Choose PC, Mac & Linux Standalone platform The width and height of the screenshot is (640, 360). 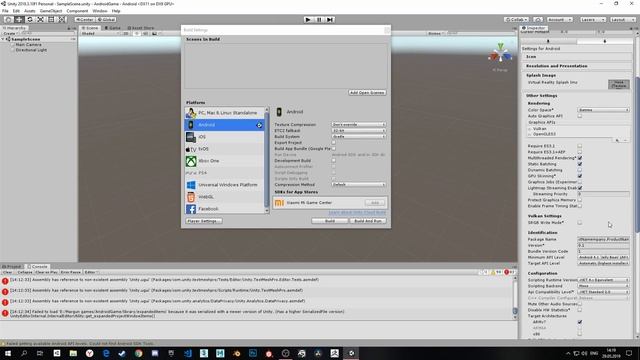click(x=224, y=113)
